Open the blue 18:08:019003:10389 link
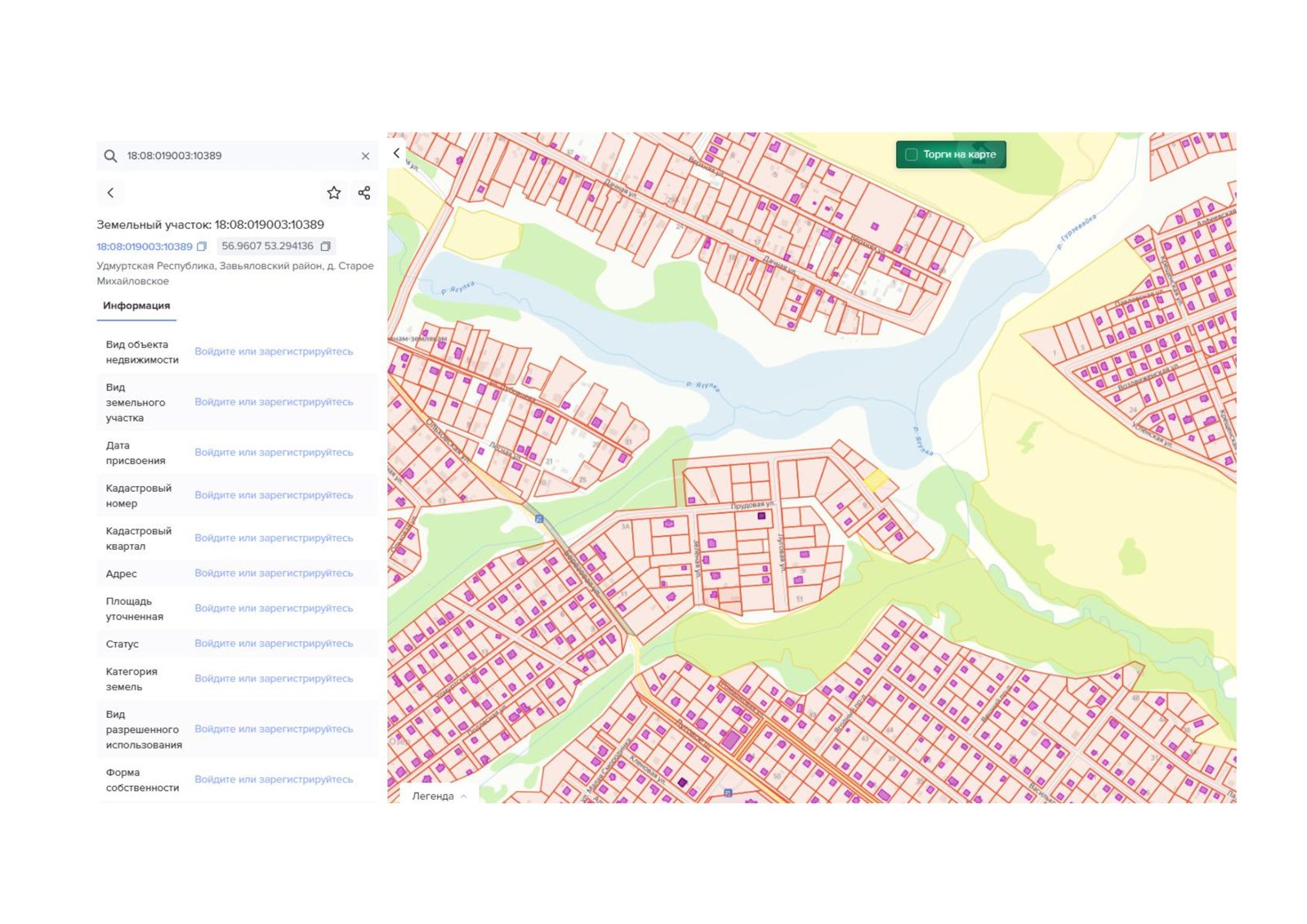 145,247
